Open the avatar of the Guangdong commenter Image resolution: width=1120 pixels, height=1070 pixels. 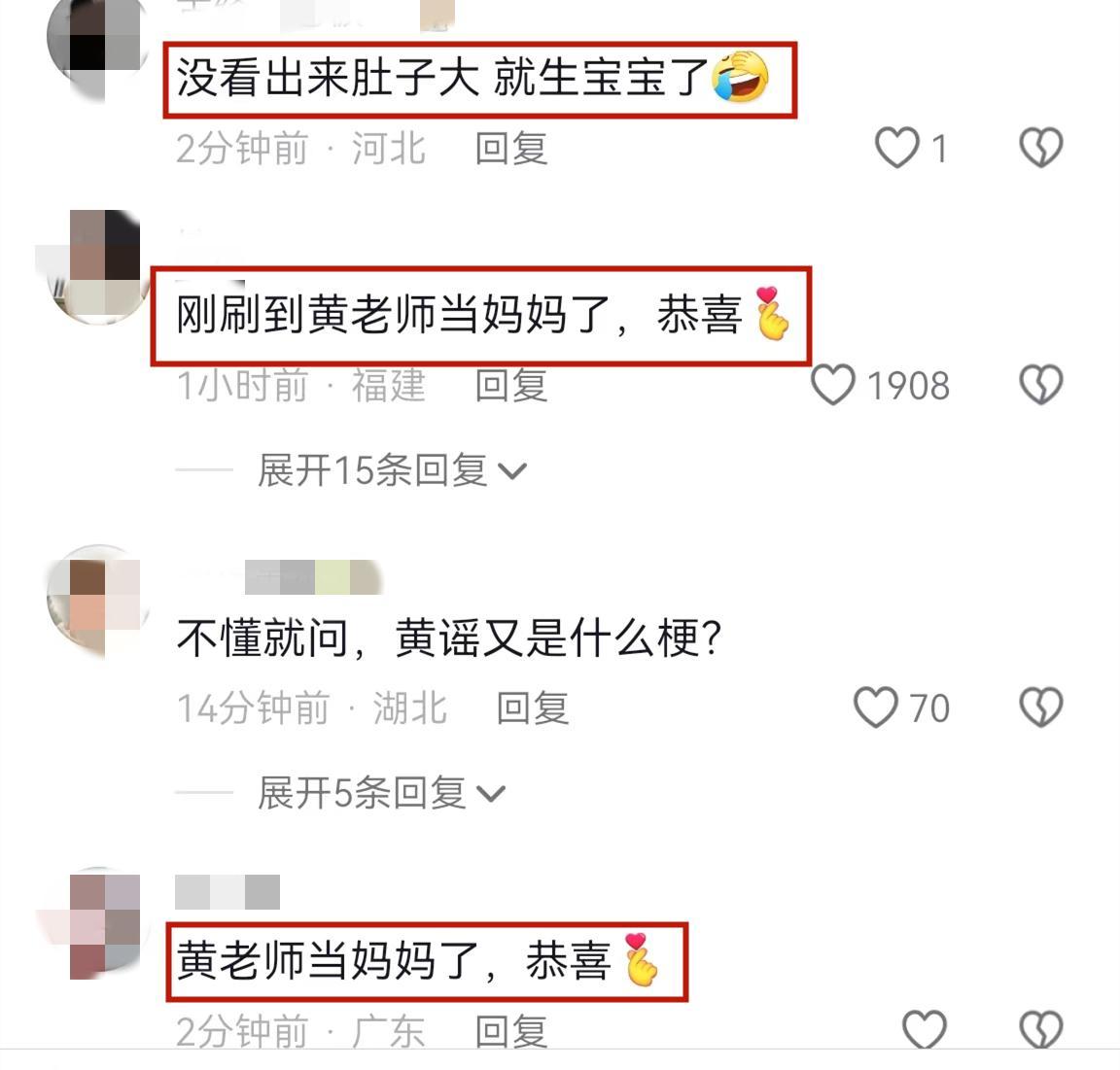[x=96, y=924]
